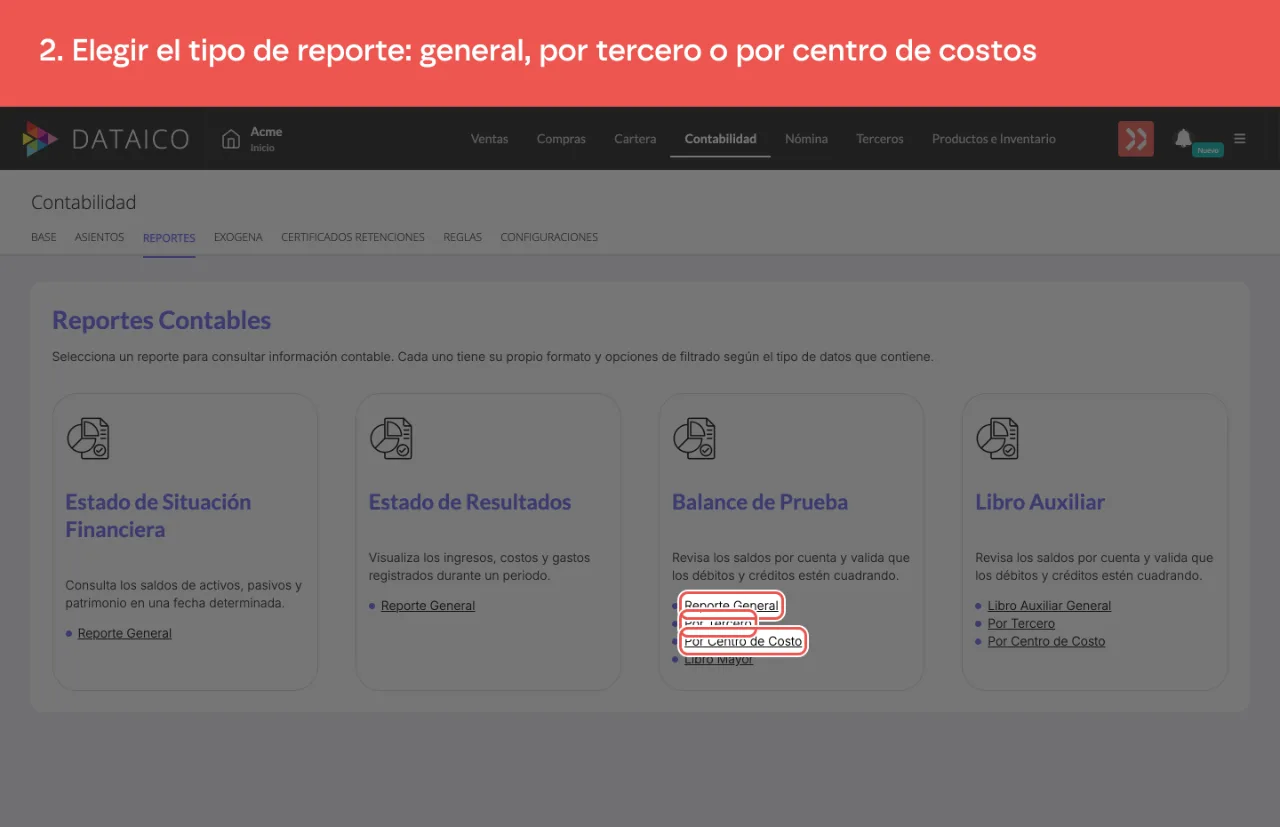Click the Contabilidad page title

pyautogui.click(x=84, y=203)
